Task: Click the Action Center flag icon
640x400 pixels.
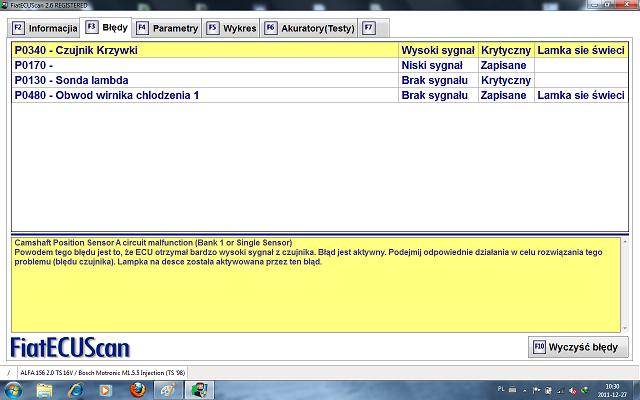Action: [536, 390]
